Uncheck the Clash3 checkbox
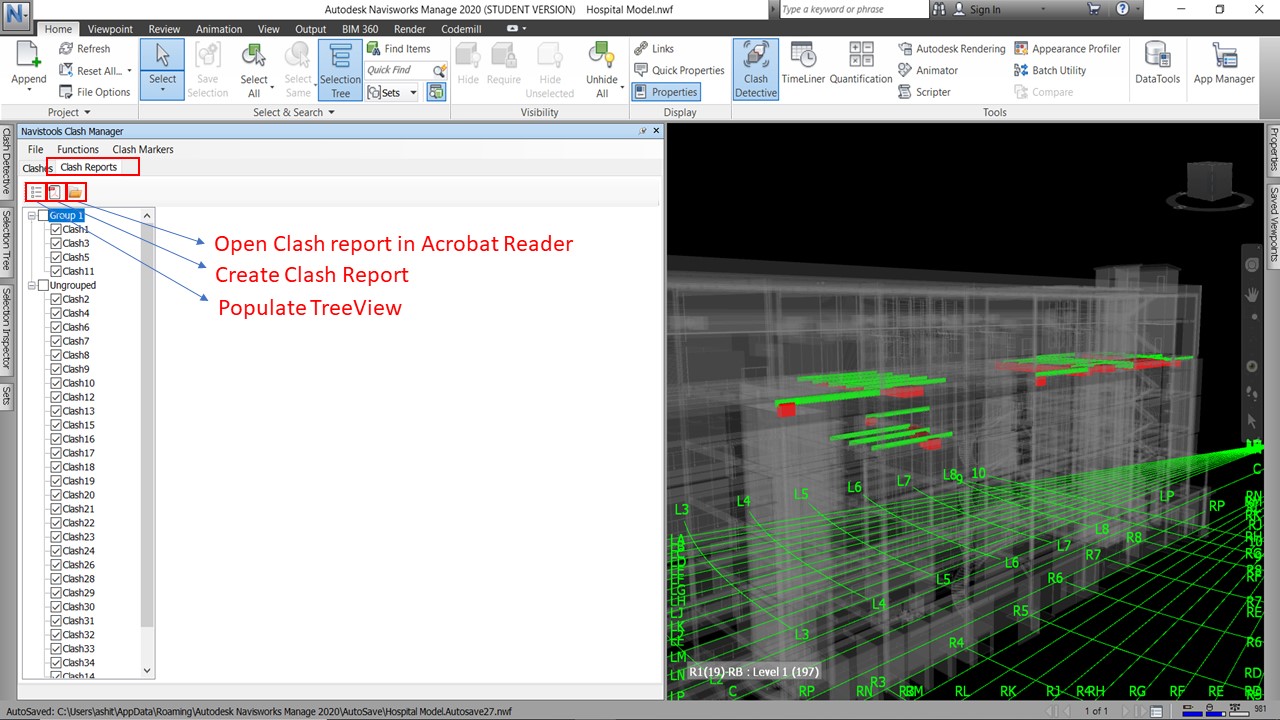This screenshot has height=720, width=1280. point(56,244)
